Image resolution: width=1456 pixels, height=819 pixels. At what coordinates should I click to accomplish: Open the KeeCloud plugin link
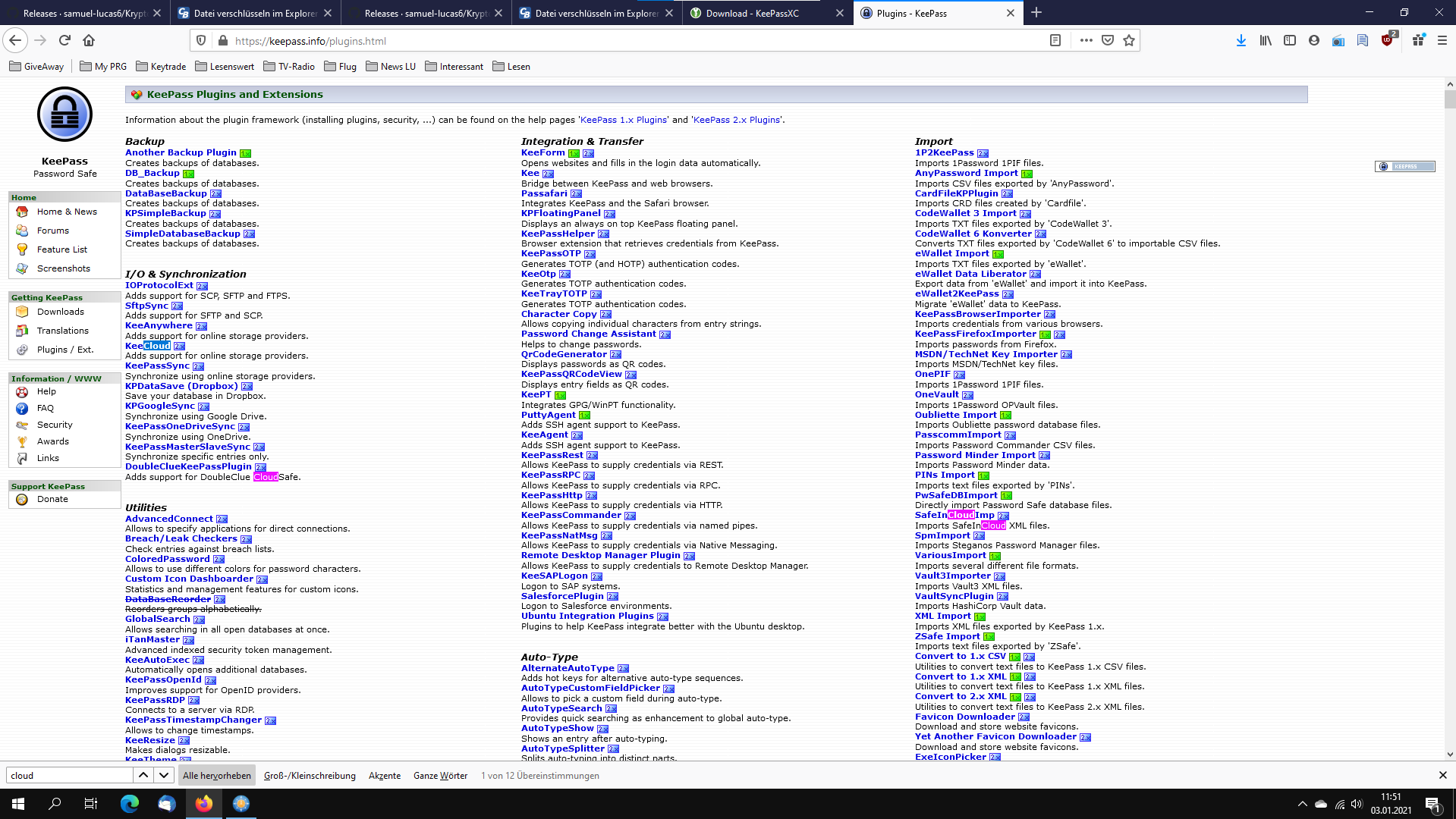click(x=148, y=346)
